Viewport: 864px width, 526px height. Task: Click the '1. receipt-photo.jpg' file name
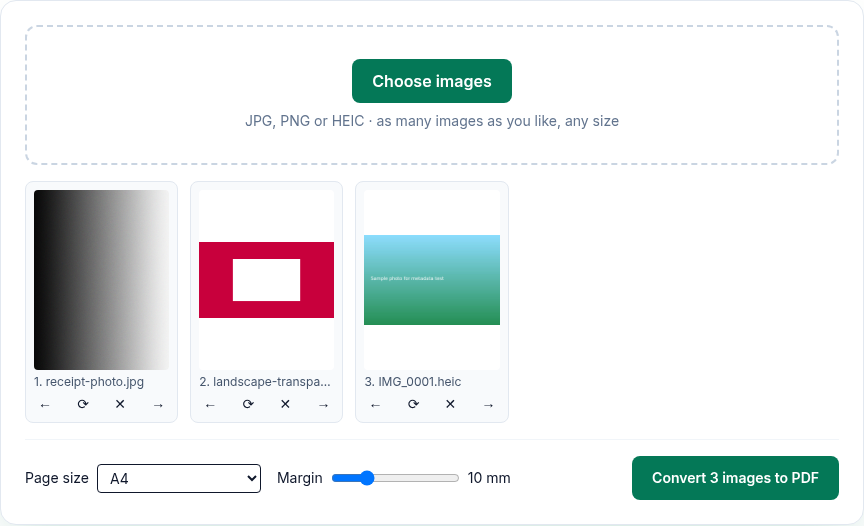89,382
